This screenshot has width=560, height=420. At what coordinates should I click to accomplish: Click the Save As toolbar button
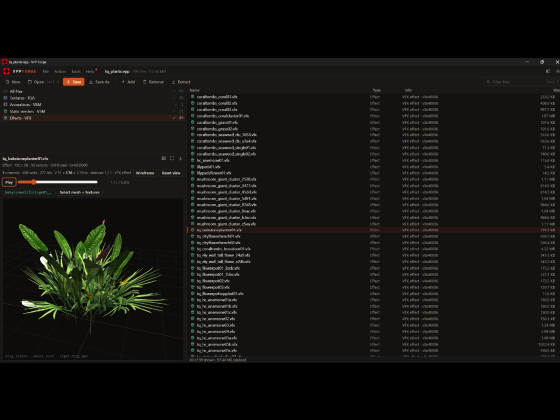[x=99, y=82]
